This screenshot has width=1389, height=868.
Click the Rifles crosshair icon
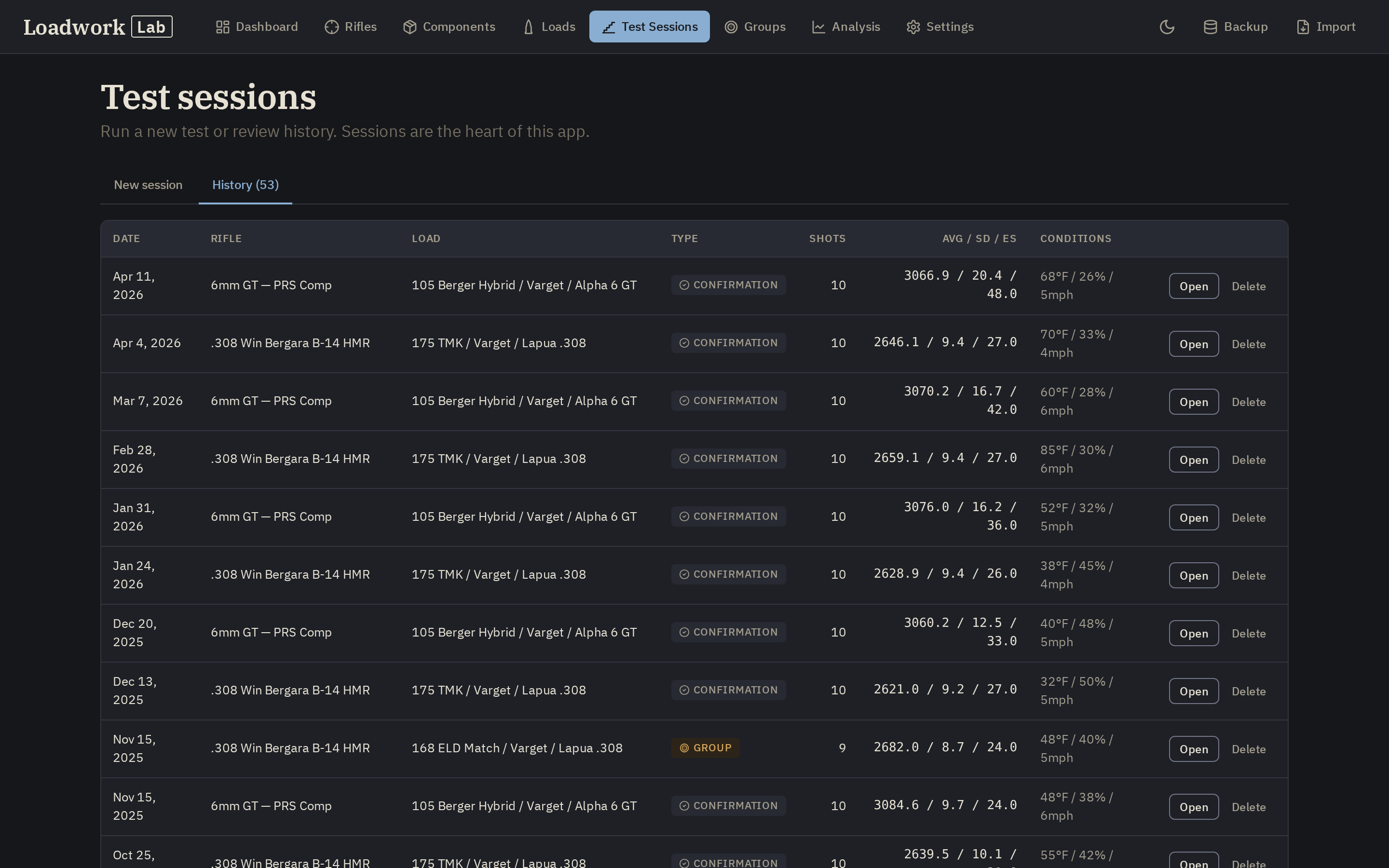[332, 27]
